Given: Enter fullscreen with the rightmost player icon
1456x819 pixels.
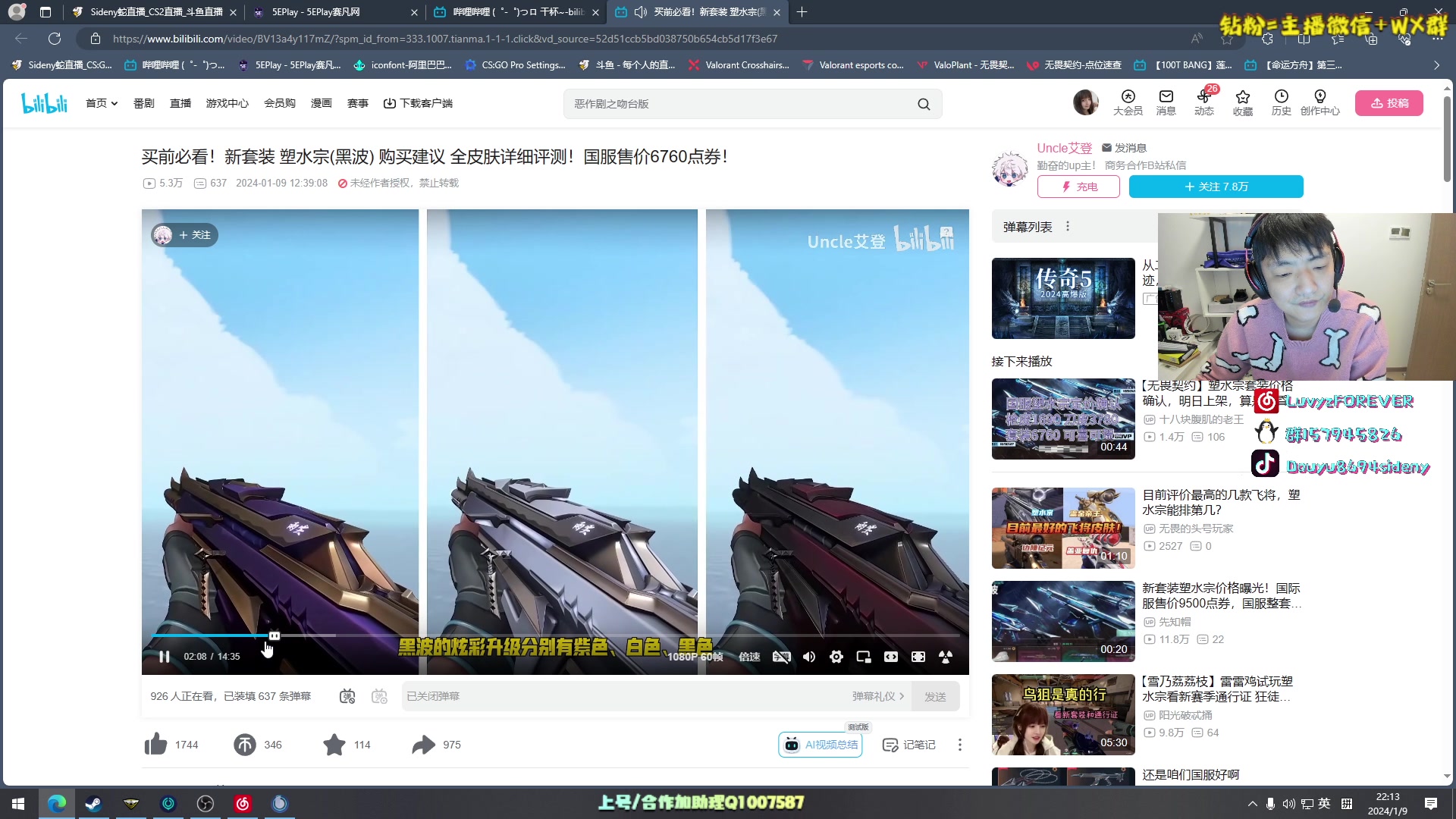Looking at the screenshot, I should tap(918, 657).
